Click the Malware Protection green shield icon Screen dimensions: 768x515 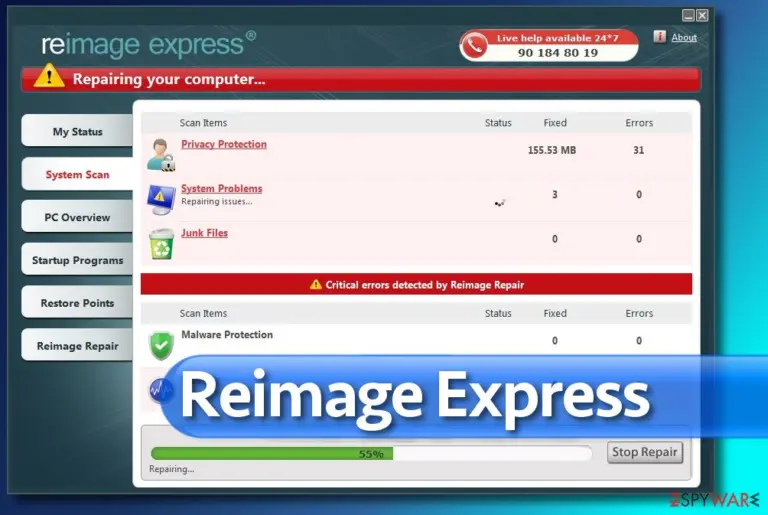[161, 345]
